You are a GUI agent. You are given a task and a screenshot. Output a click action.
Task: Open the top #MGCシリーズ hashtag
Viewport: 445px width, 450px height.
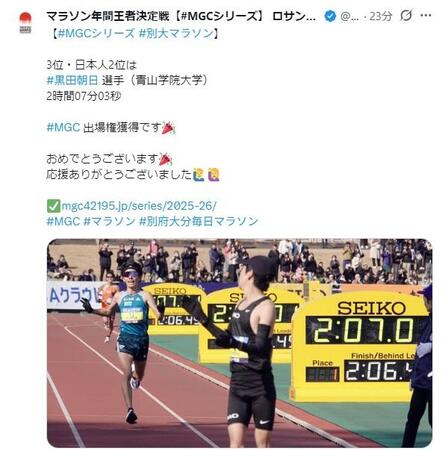[96, 34]
